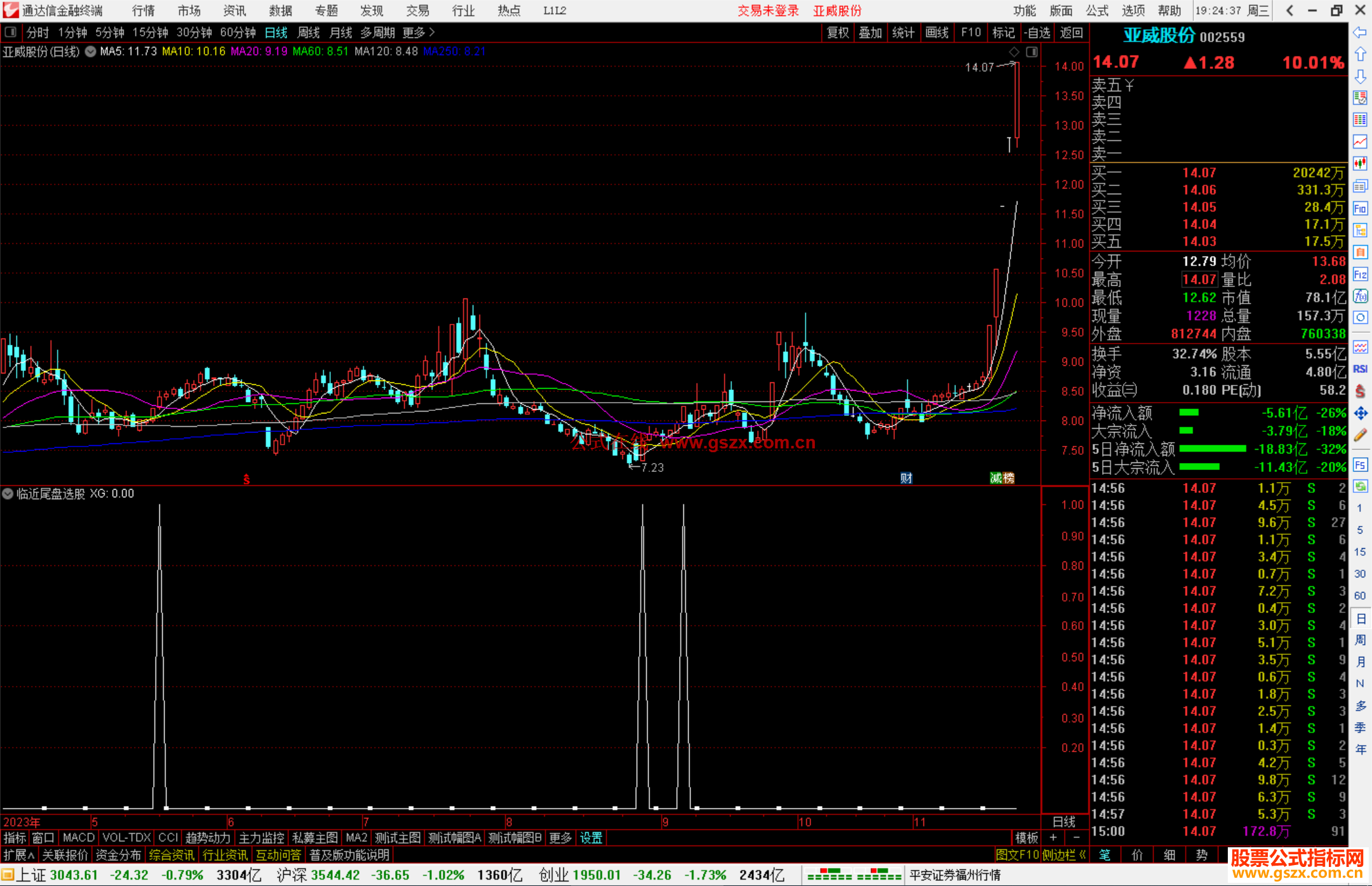Viewport: 1372px width, 886px height.
Task: Click the four-way move arrows icon
Action: pos(1360,413)
